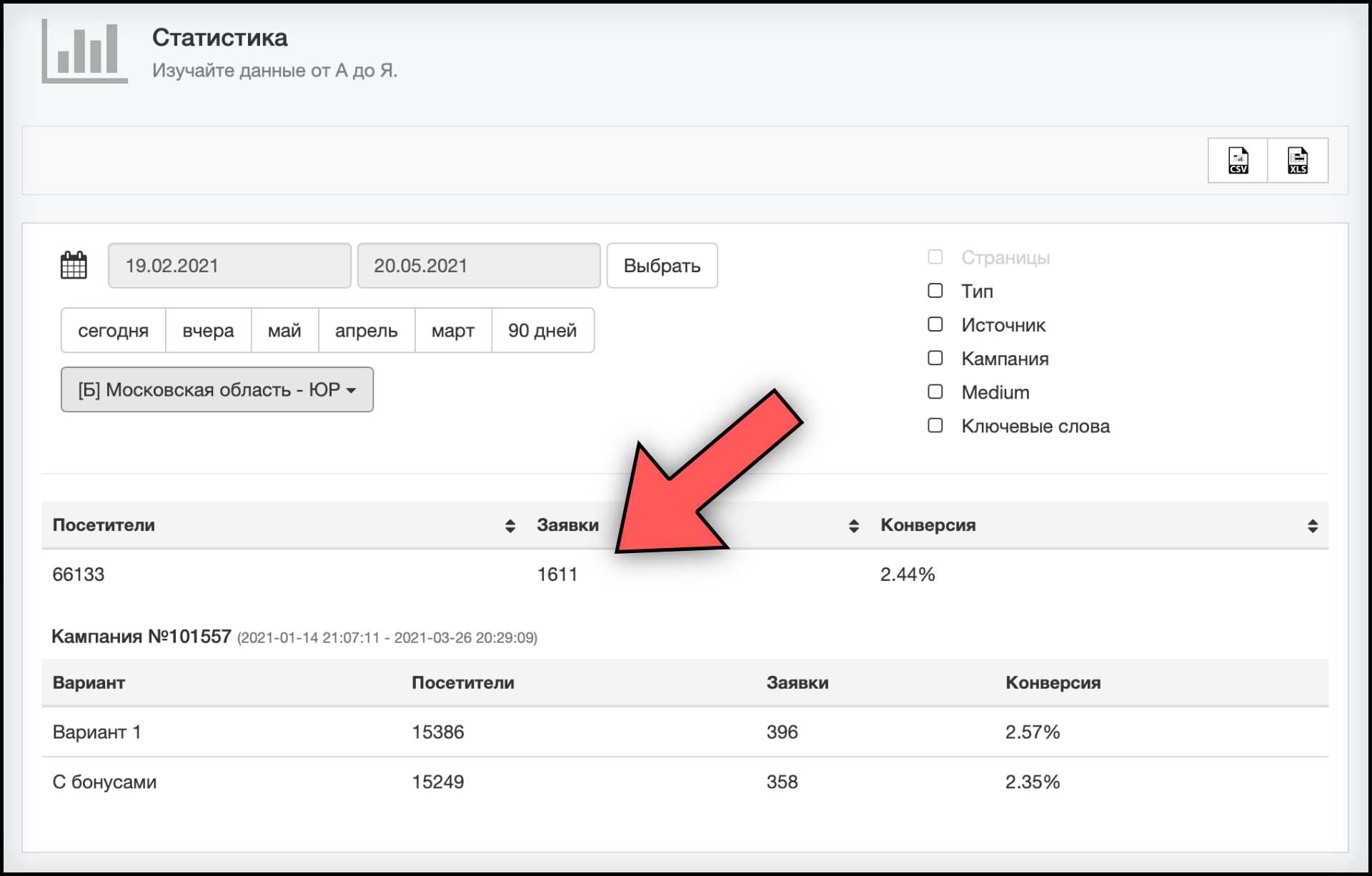Click requests value 358
The width and height of the screenshot is (1372, 876).
point(782,782)
